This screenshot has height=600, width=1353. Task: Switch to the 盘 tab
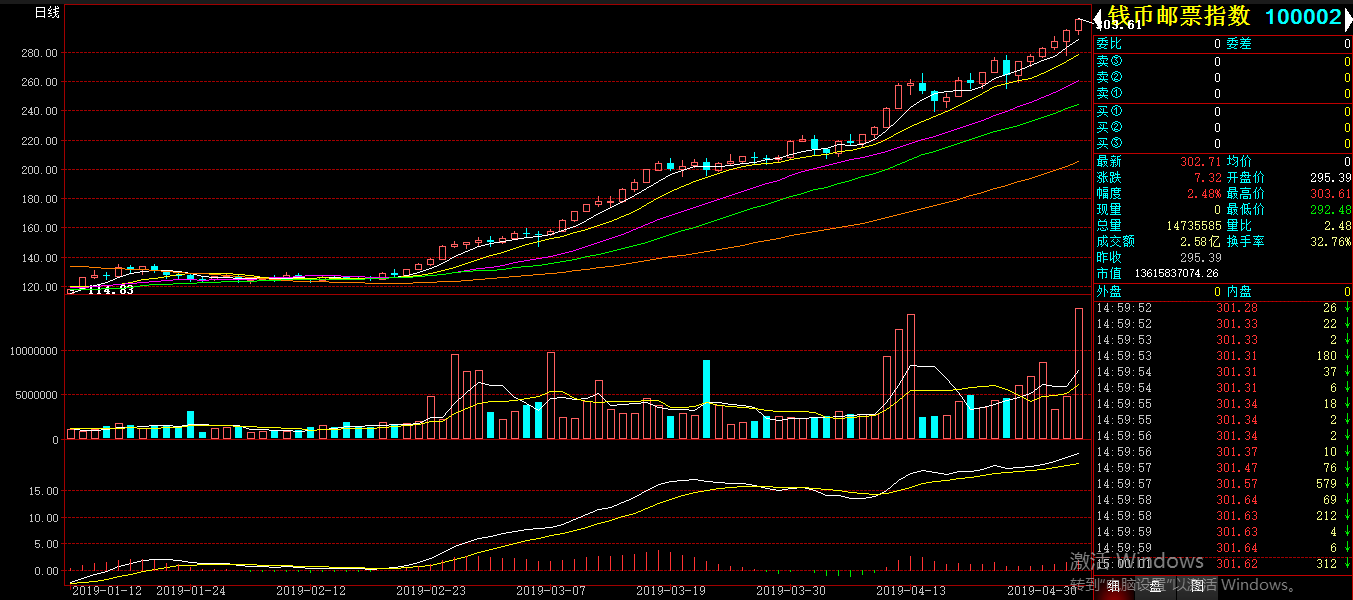coord(1155,586)
